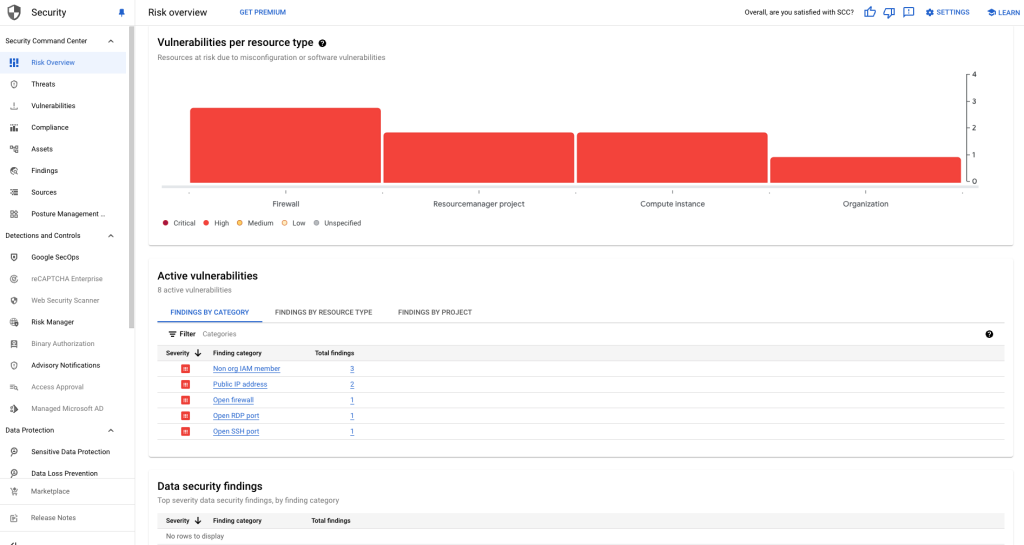Collapse the Security Command Center section
The width and height of the screenshot is (1024, 545).
(110, 41)
